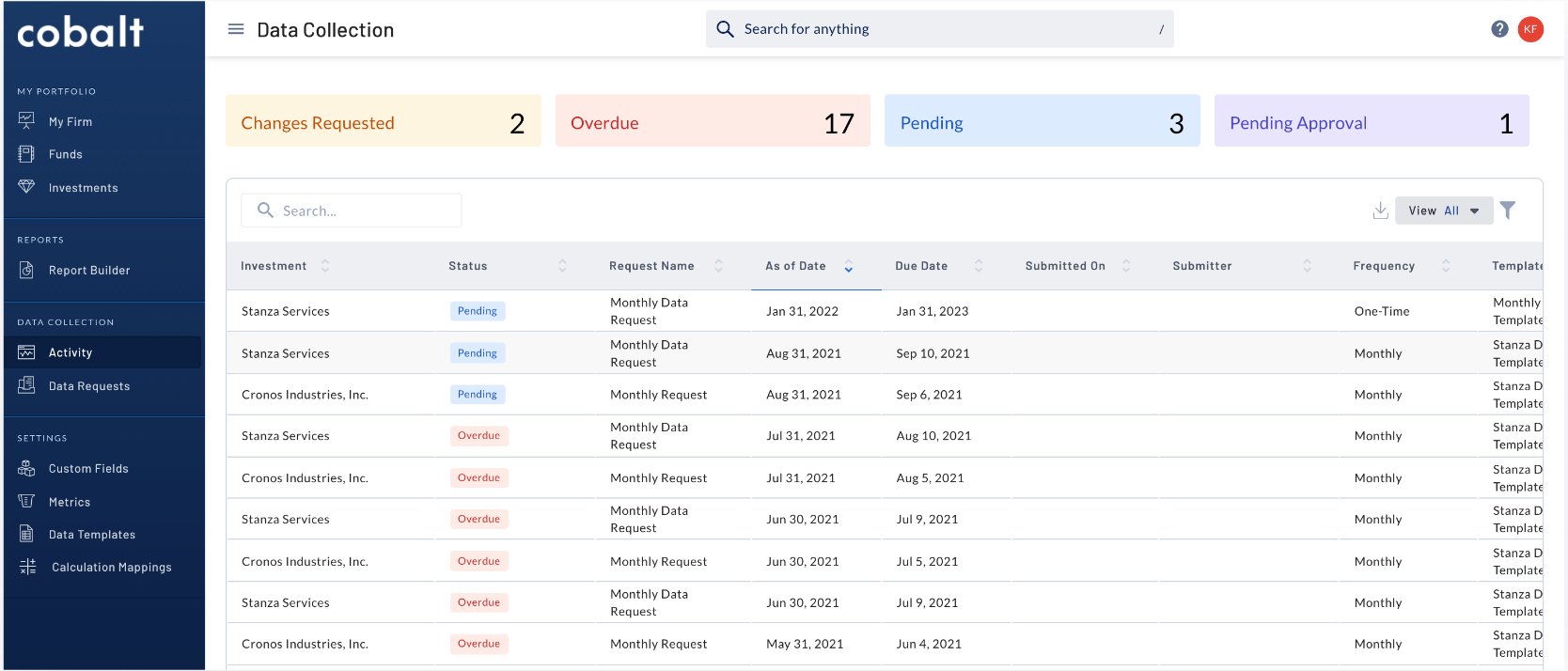Click the table Search... input field
This screenshot has width=1568, height=671.
[x=352, y=211]
